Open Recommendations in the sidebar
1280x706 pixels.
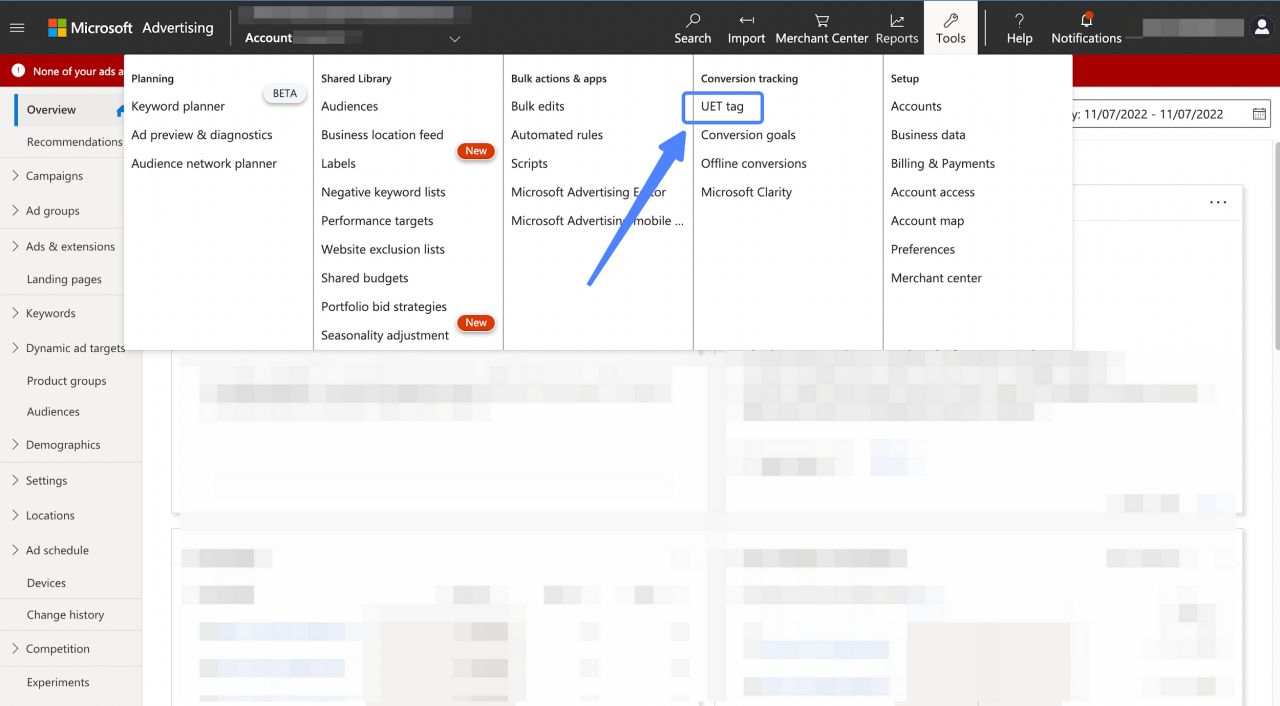tap(74, 142)
